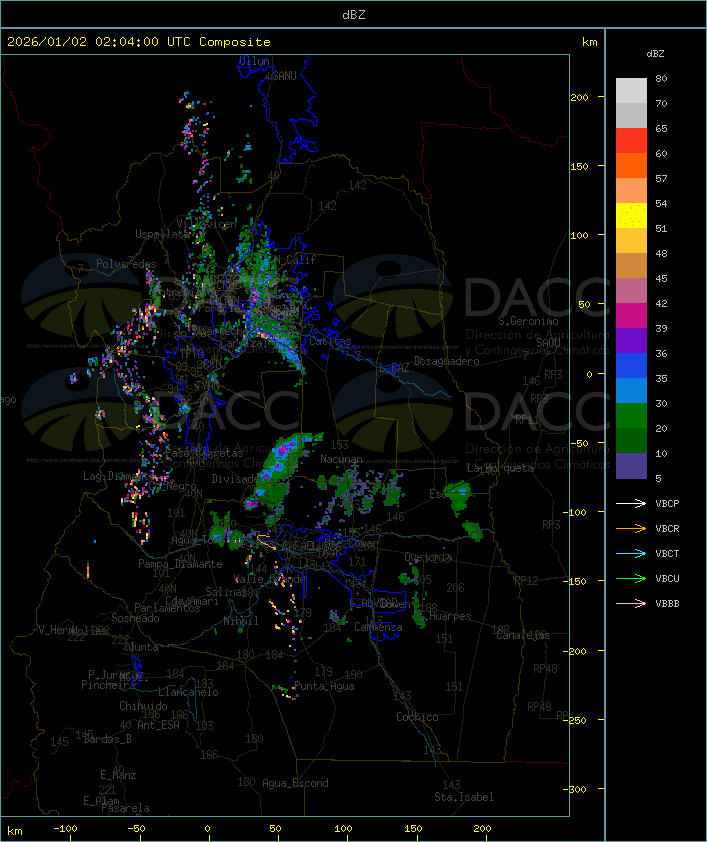Select the magenta 39-42 dBZ legend swatch
Screen dimensions: 707x842
(631, 316)
